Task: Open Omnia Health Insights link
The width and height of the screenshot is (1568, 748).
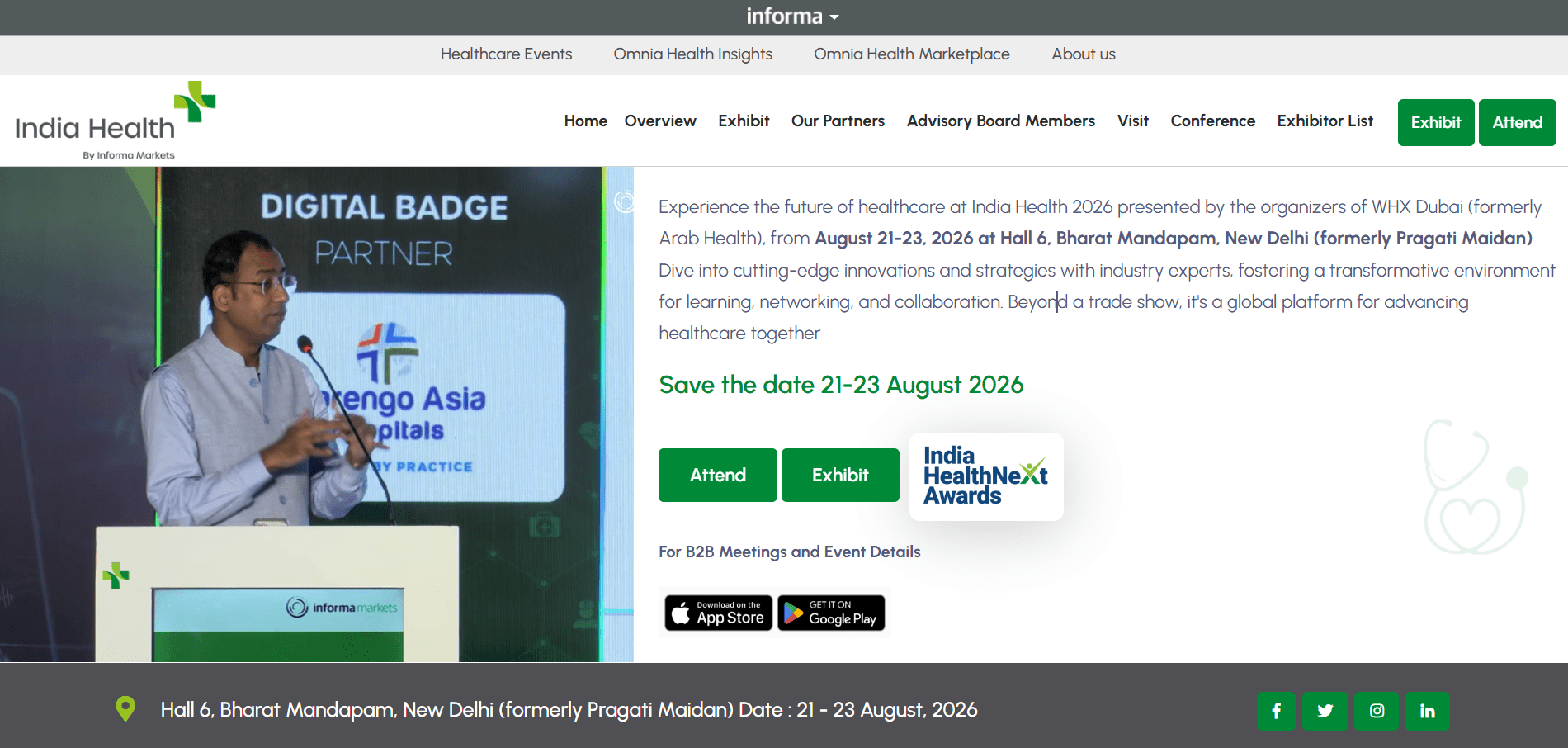Action: pyautogui.click(x=693, y=54)
